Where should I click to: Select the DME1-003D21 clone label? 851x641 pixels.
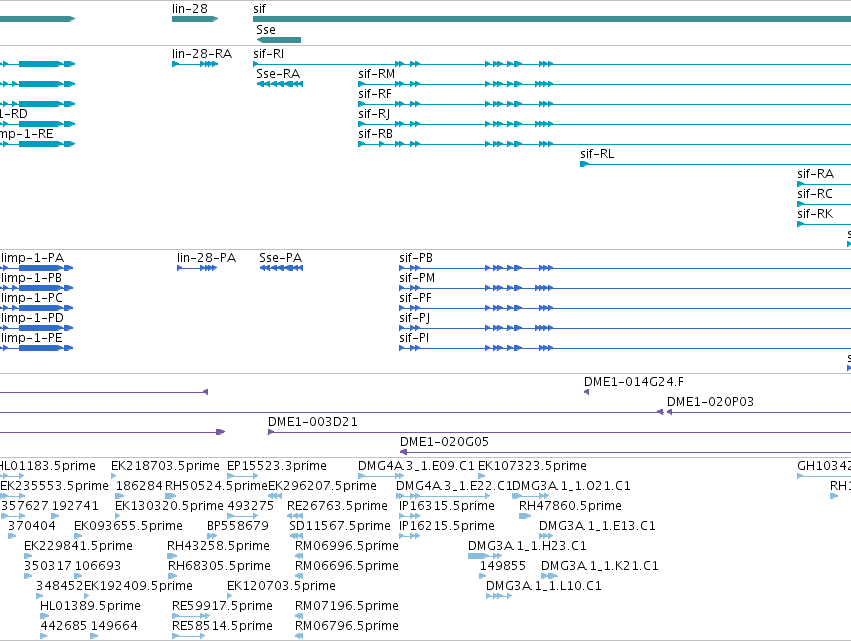click(313, 422)
